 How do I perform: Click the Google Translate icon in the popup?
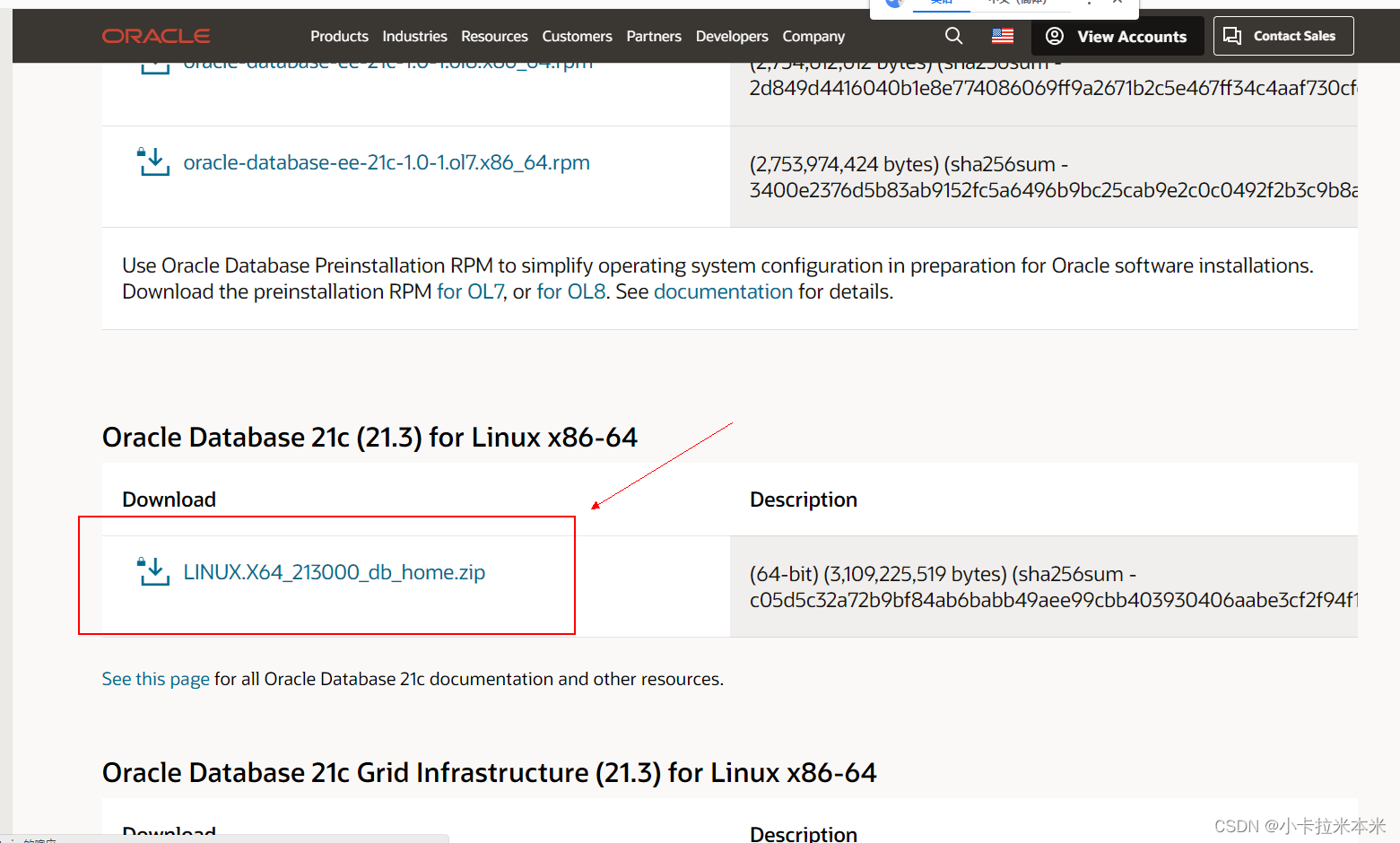(x=893, y=4)
